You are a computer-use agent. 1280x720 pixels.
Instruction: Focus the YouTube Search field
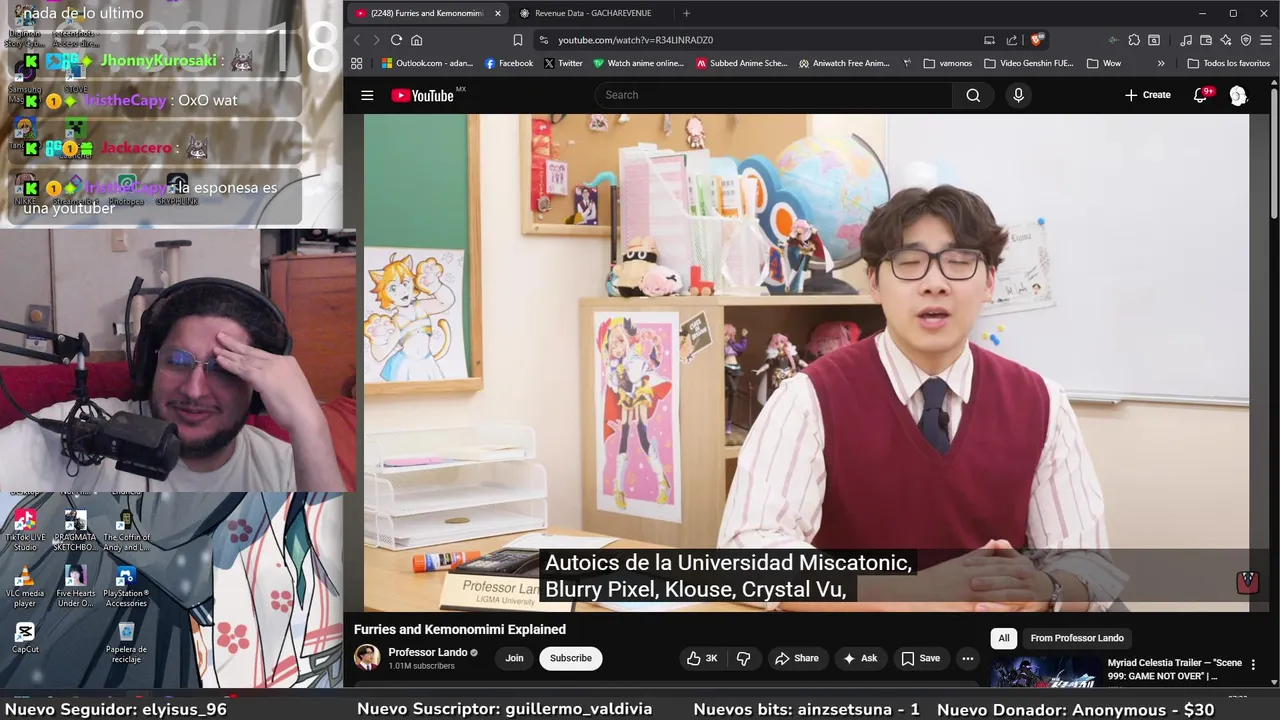(774, 95)
